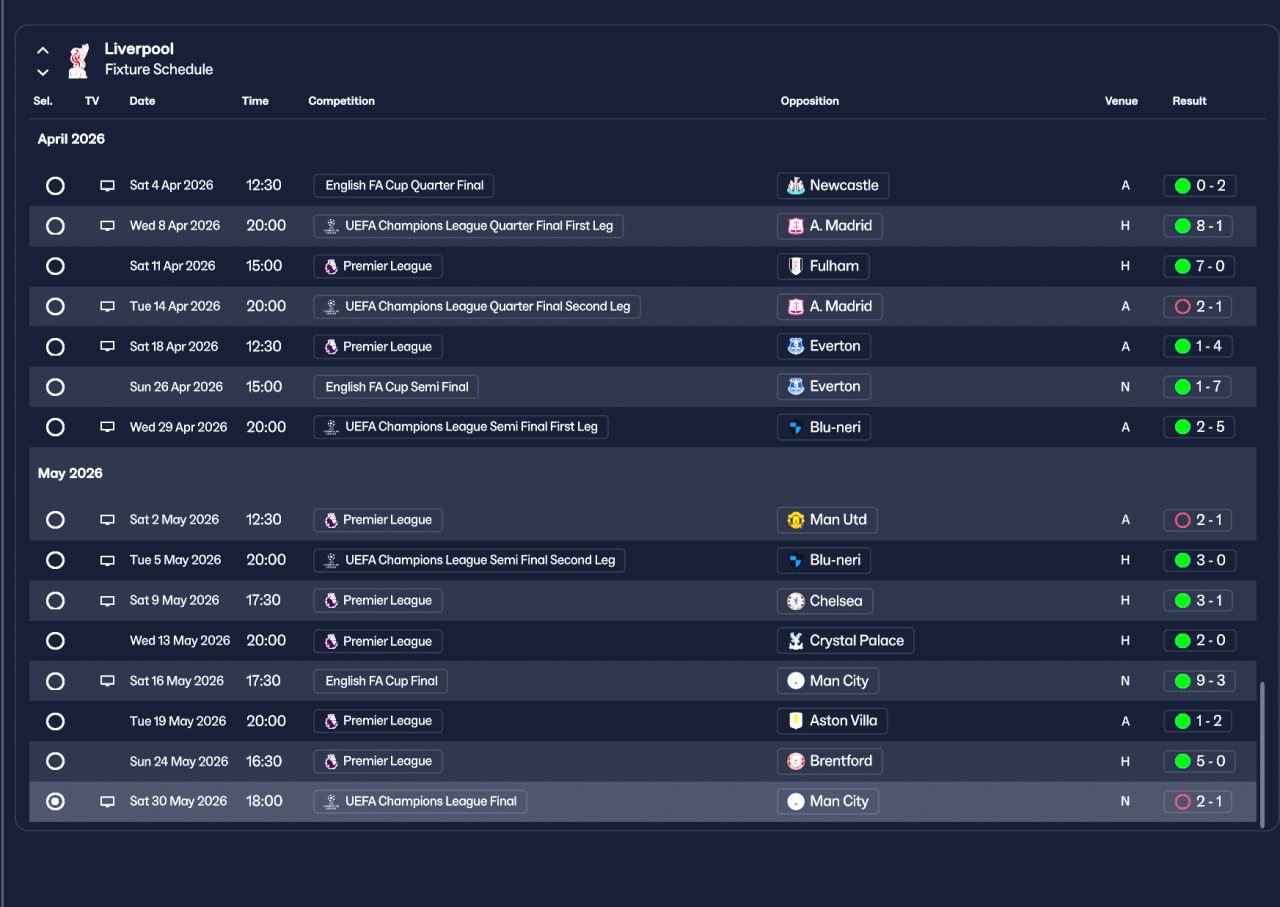The width and height of the screenshot is (1280, 907).
Task: Click the down chevron beside Fixture Schedule
Action: coord(43,72)
